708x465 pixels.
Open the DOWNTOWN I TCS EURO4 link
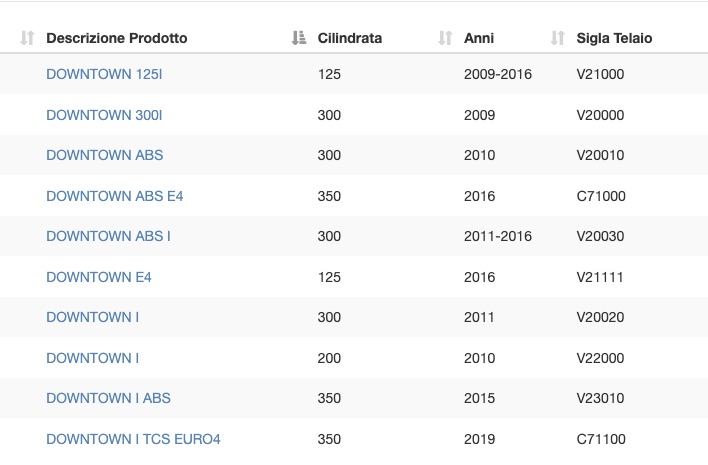coord(133,439)
